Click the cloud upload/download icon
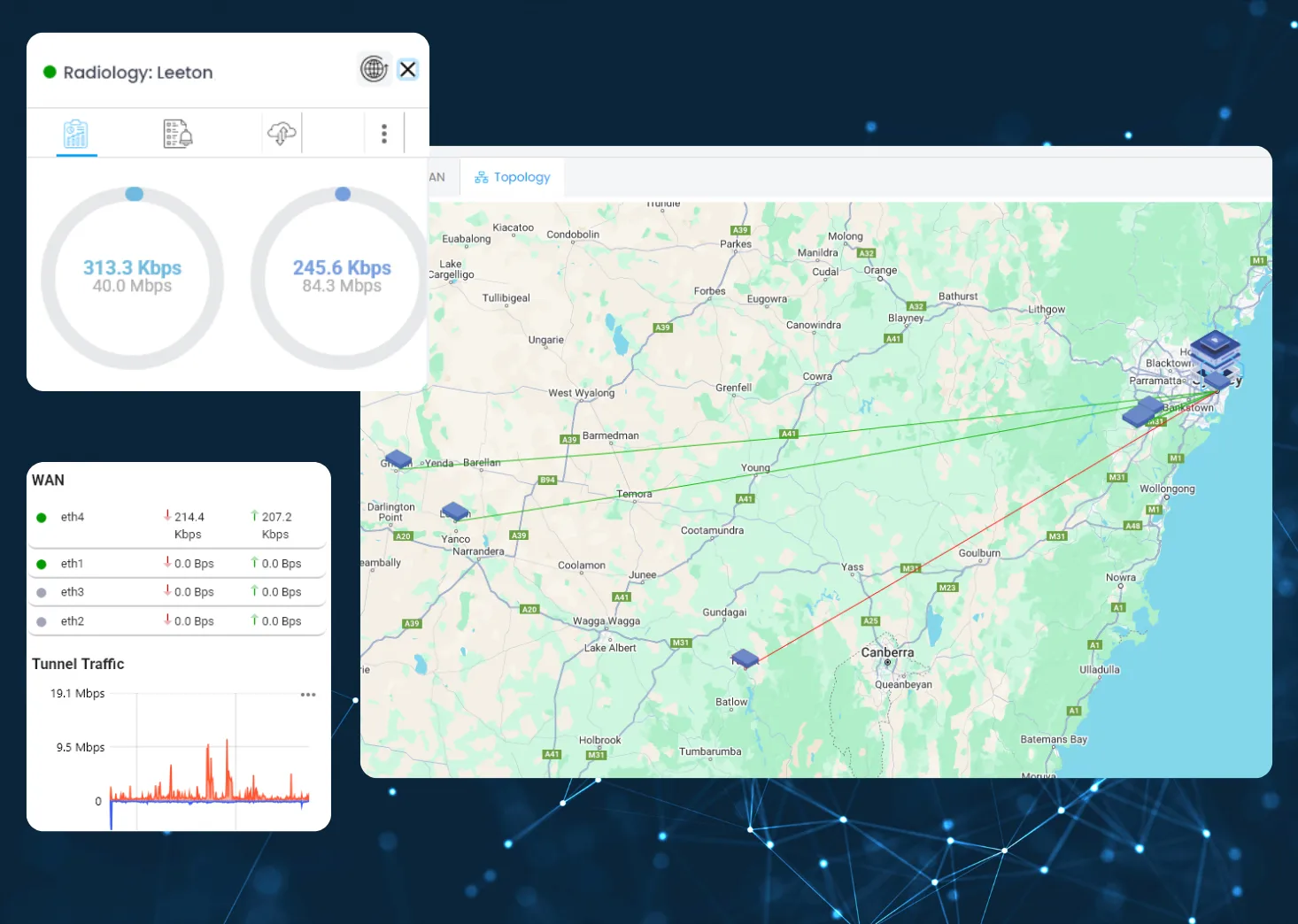The image size is (1298, 924). pyautogui.click(x=282, y=134)
